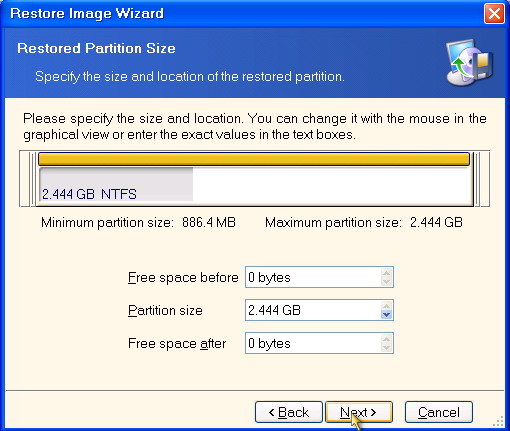Click the restore image wizard header icon
510x431 pixels.
469,63
